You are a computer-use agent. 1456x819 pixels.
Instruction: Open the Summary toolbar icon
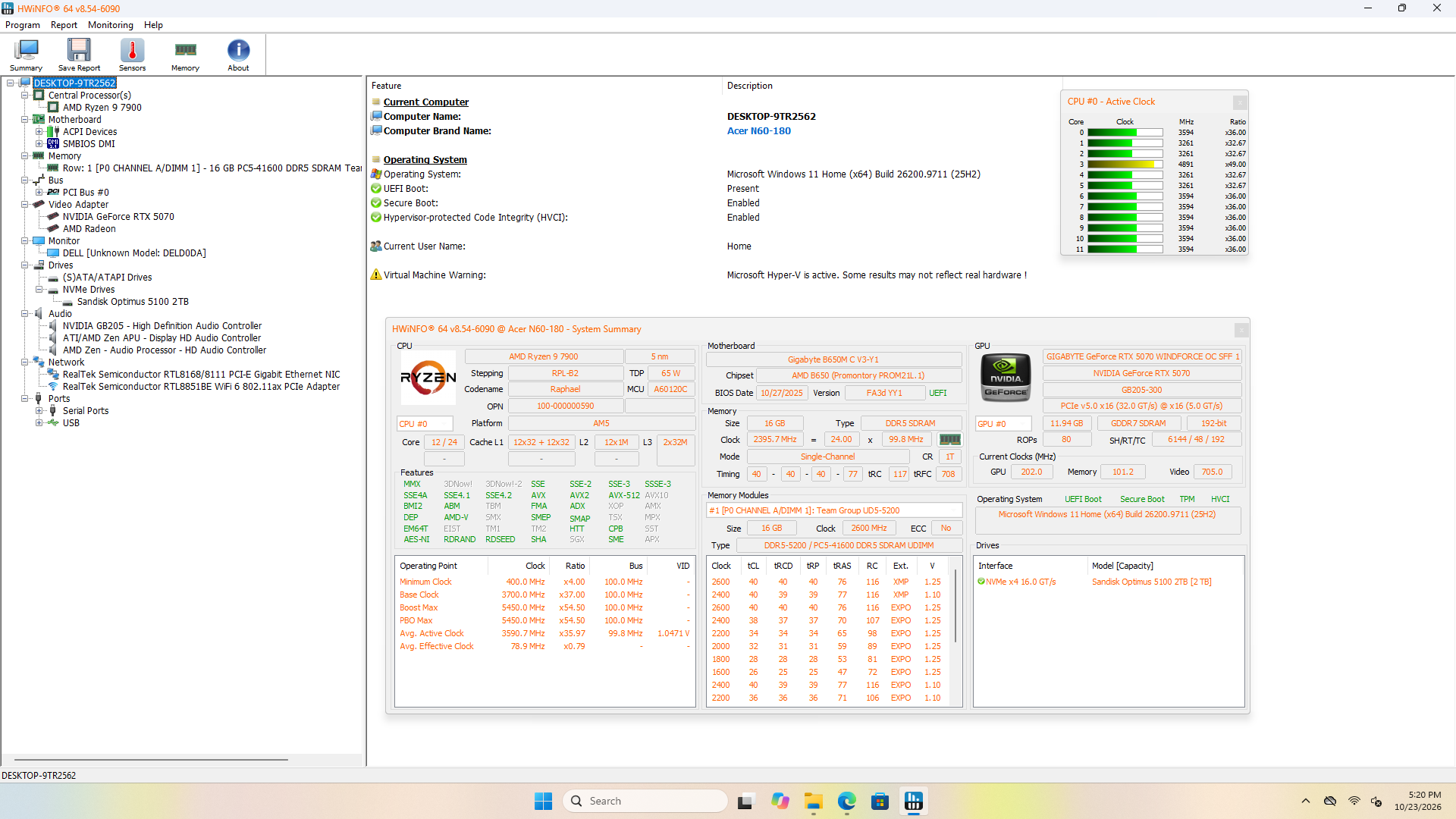tap(26, 55)
